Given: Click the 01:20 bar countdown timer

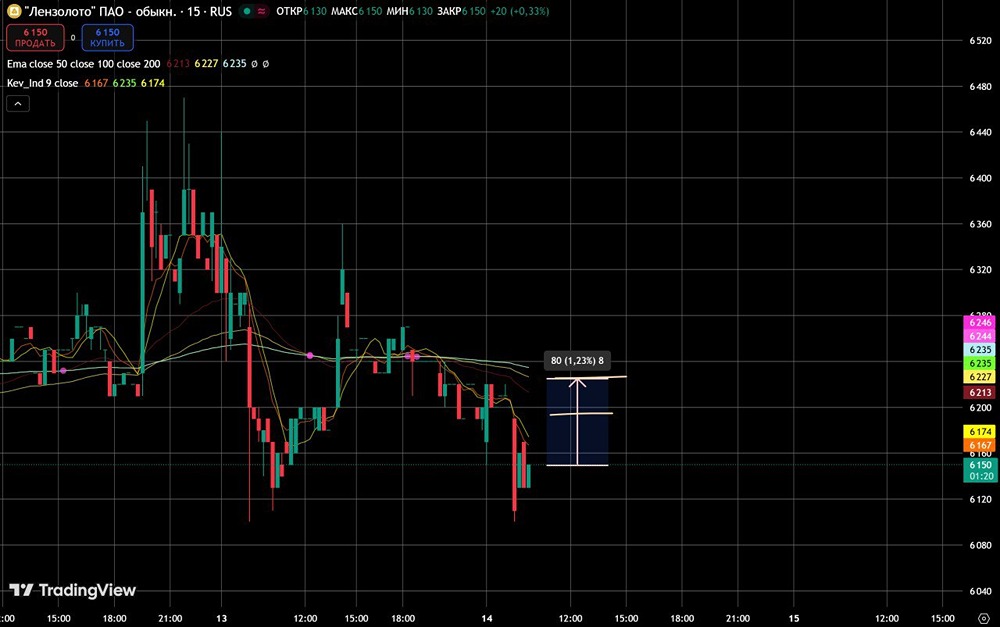Looking at the screenshot, I should 980,476.
